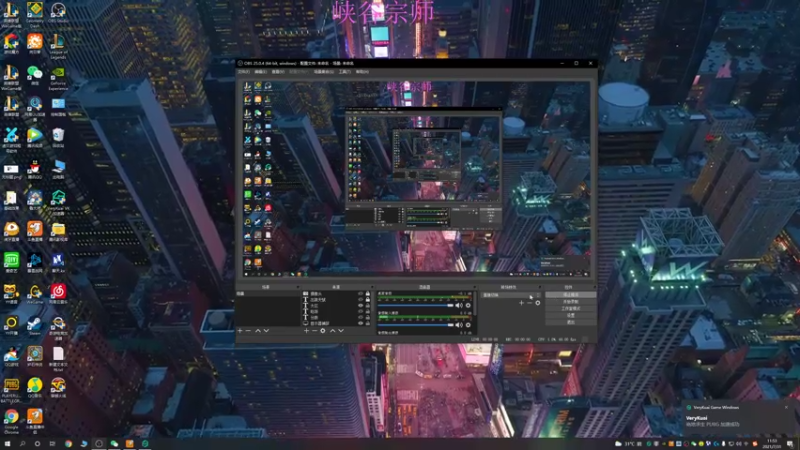Click the studio mode button in Controls
The image size is (800, 450).
(x=570, y=309)
